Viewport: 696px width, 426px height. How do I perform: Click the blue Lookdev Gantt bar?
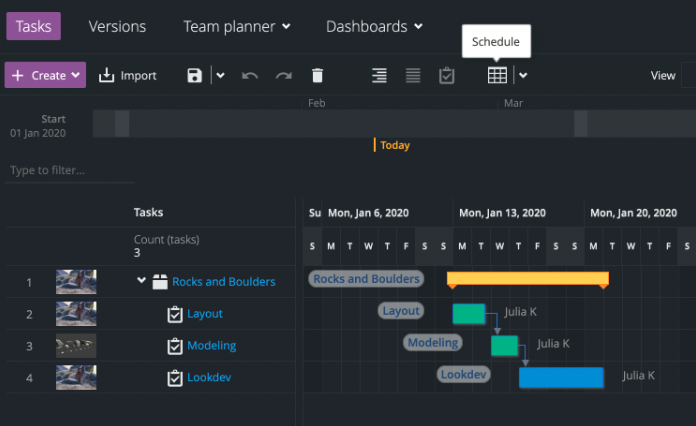[x=561, y=377]
